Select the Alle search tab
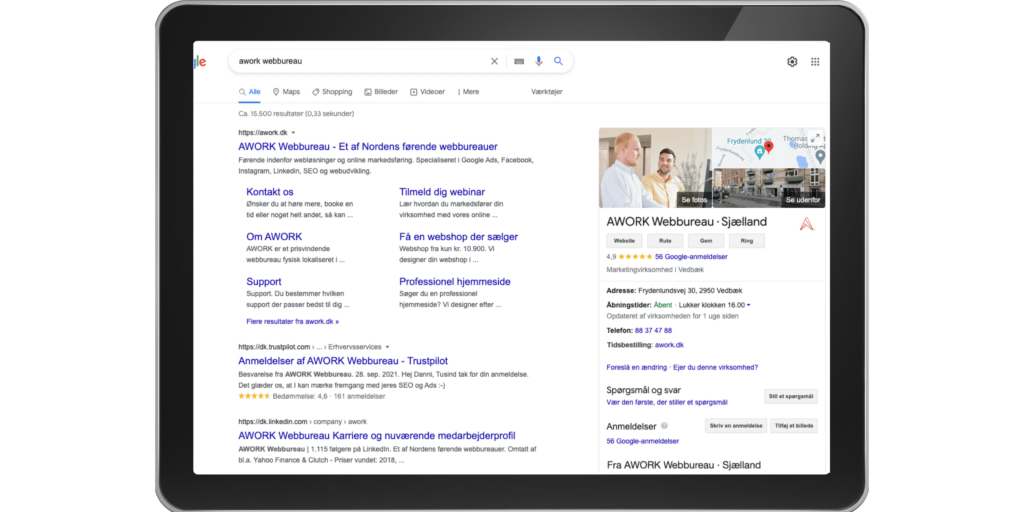The image size is (1024, 512). tap(249, 92)
